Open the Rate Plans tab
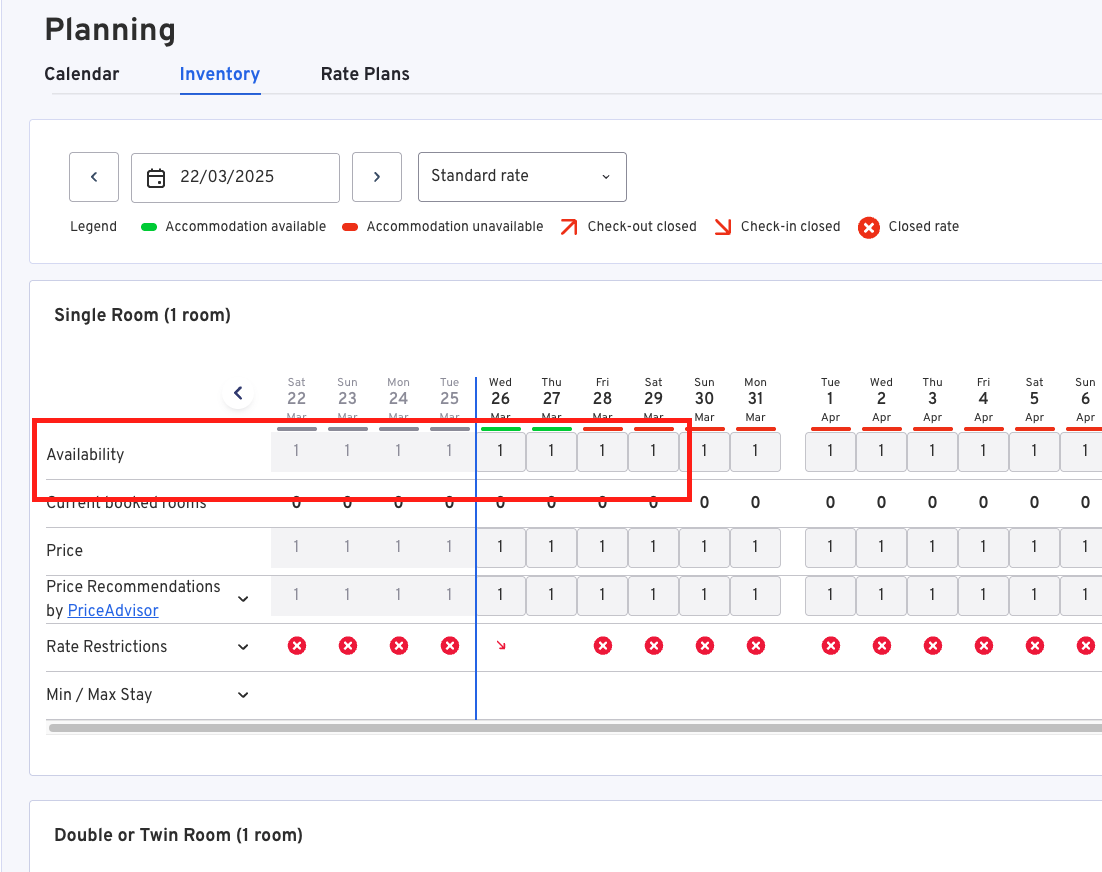The image size is (1102, 872). tap(365, 74)
